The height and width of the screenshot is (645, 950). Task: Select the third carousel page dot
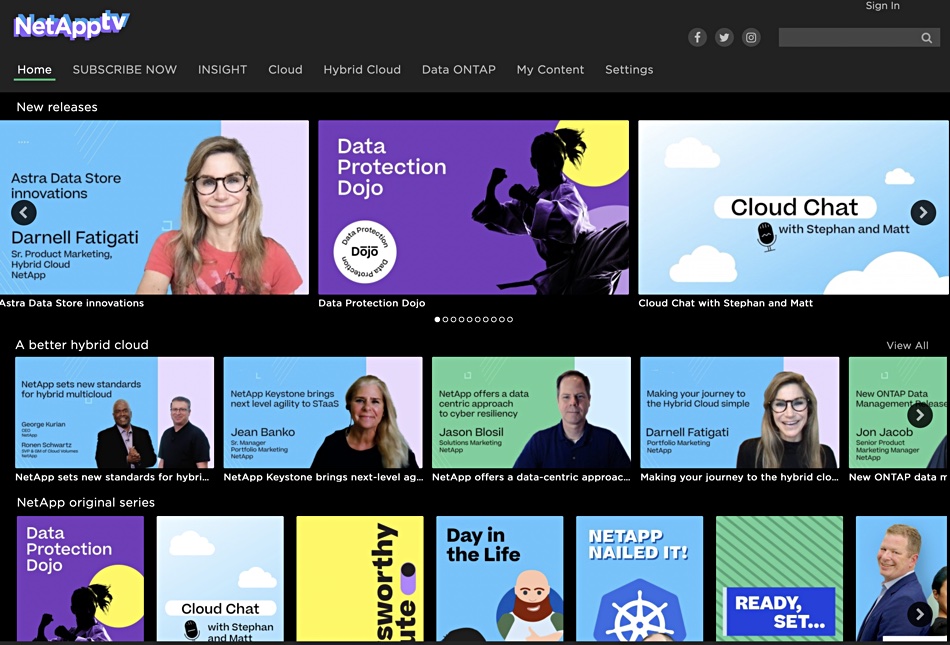[453, 319]
